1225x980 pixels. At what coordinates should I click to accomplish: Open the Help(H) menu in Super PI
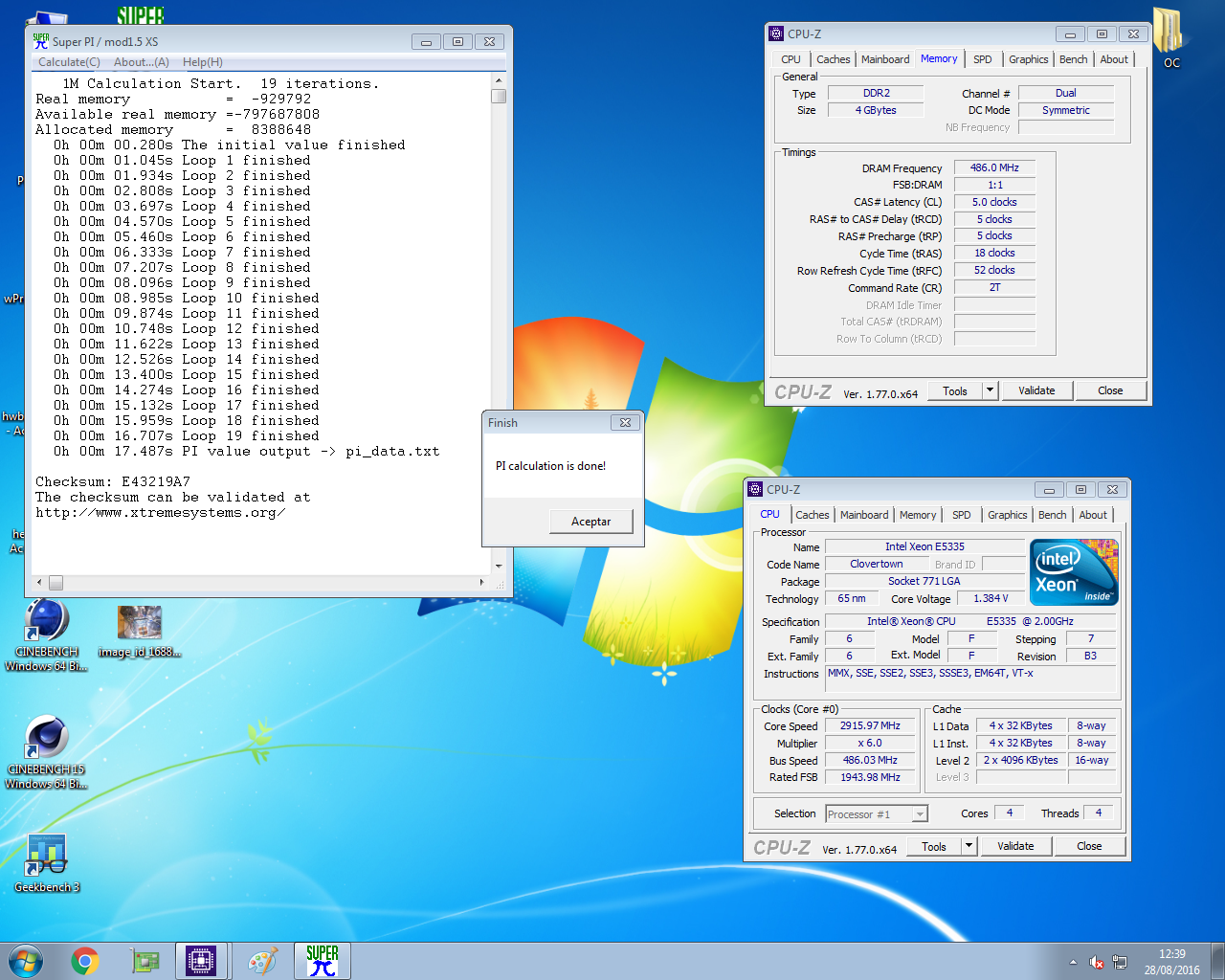[x=203, y=62]
